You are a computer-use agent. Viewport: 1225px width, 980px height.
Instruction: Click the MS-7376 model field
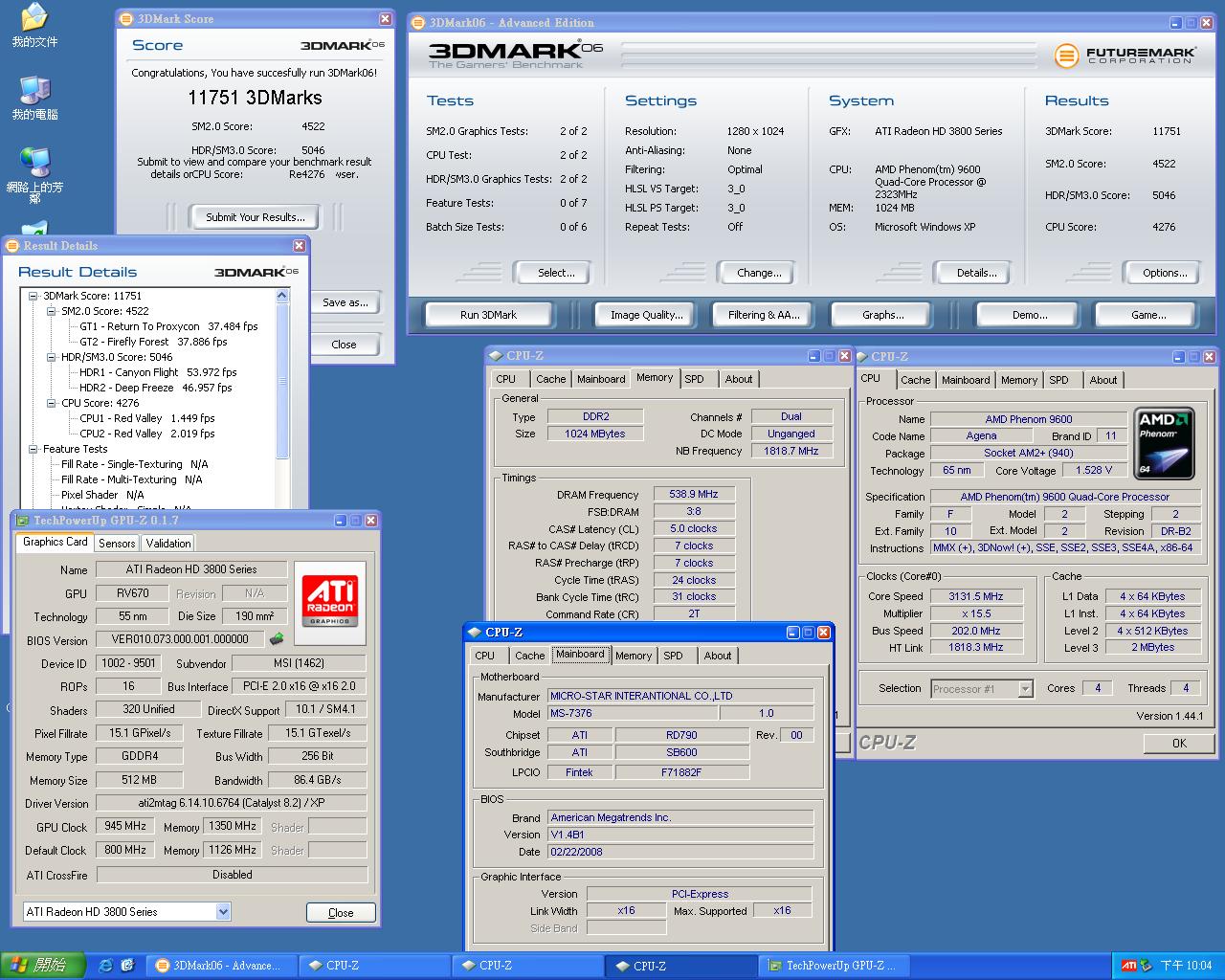point(633,713)
